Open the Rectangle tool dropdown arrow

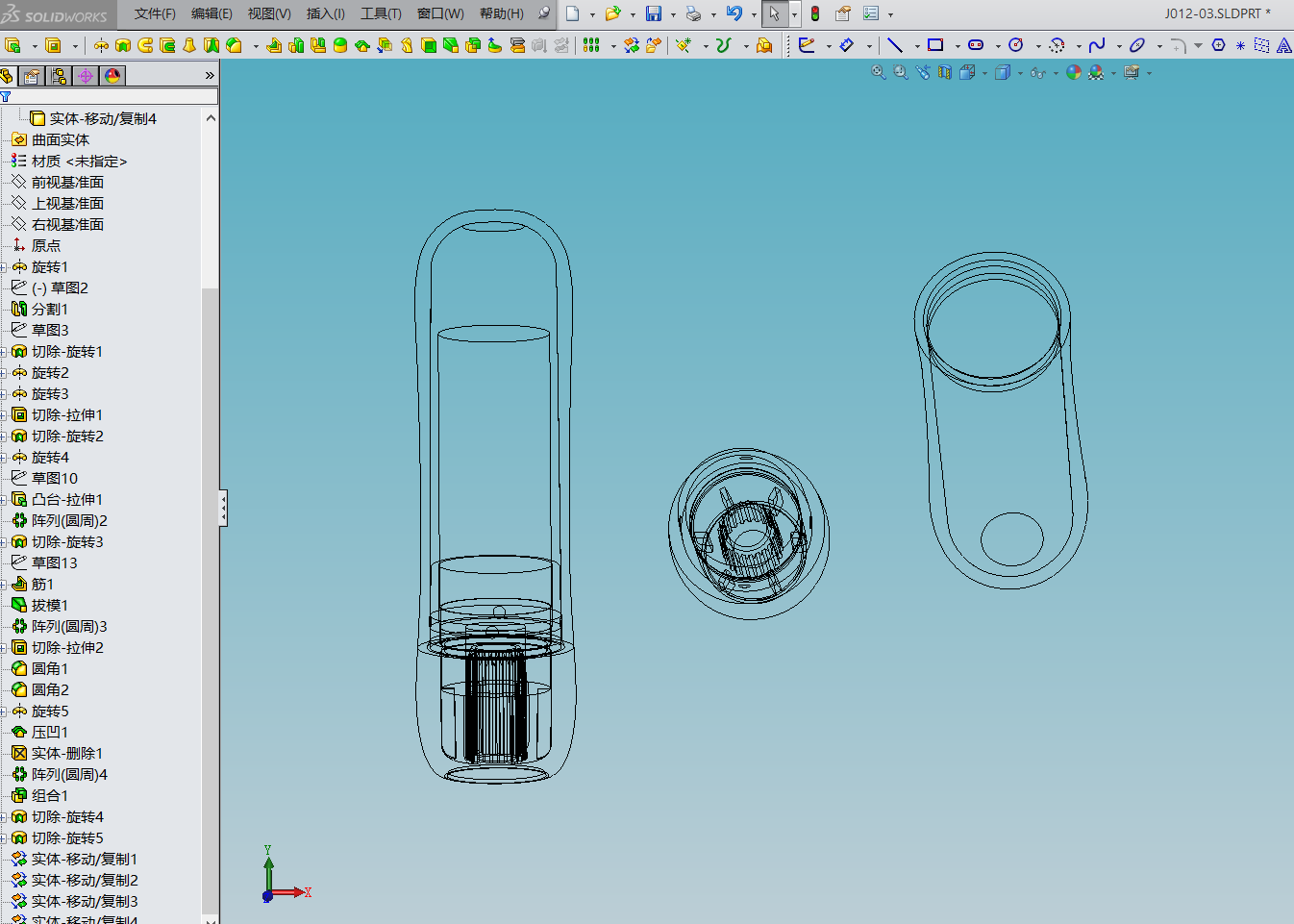[958, 46]
